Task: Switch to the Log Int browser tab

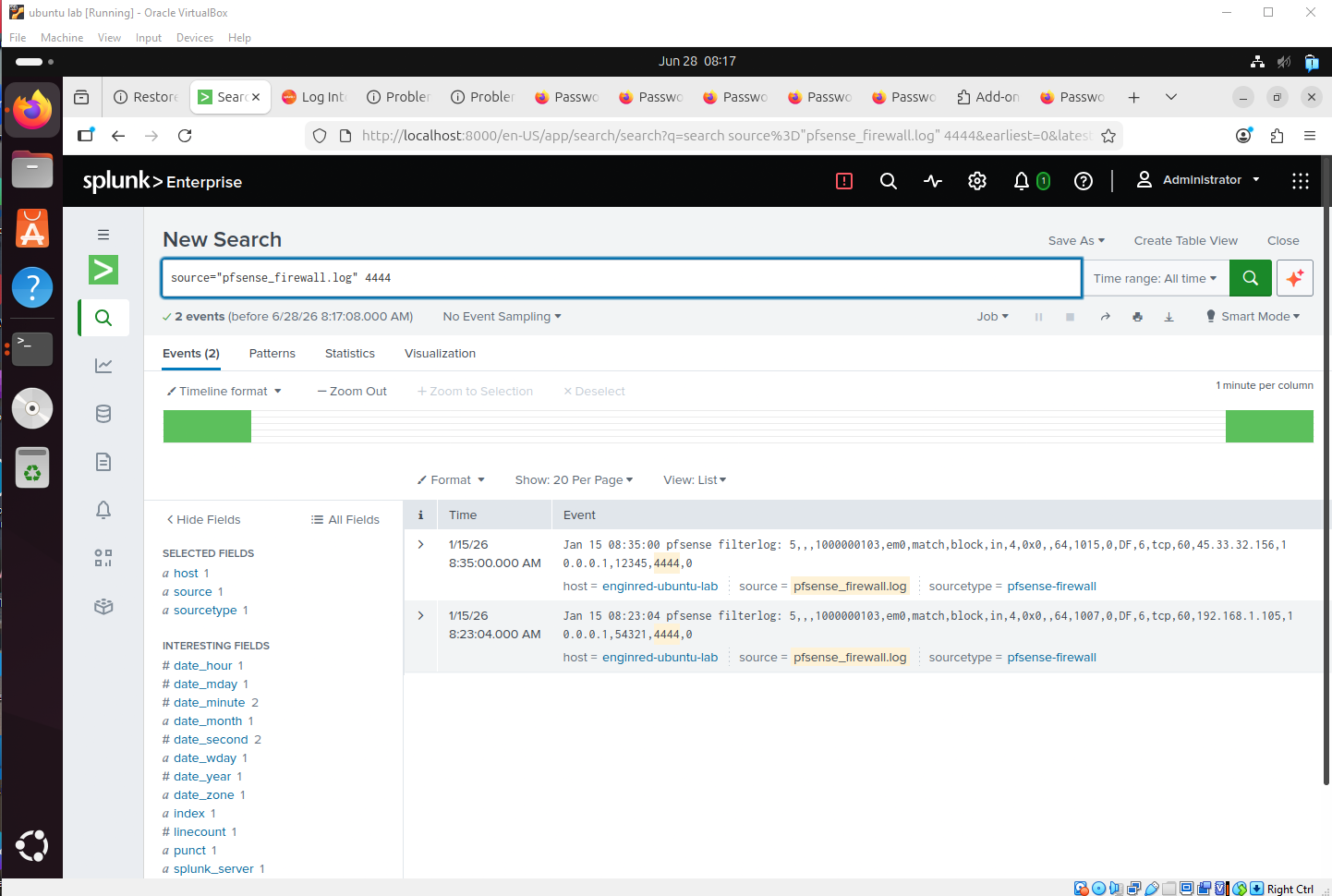Action: point(314,97)
